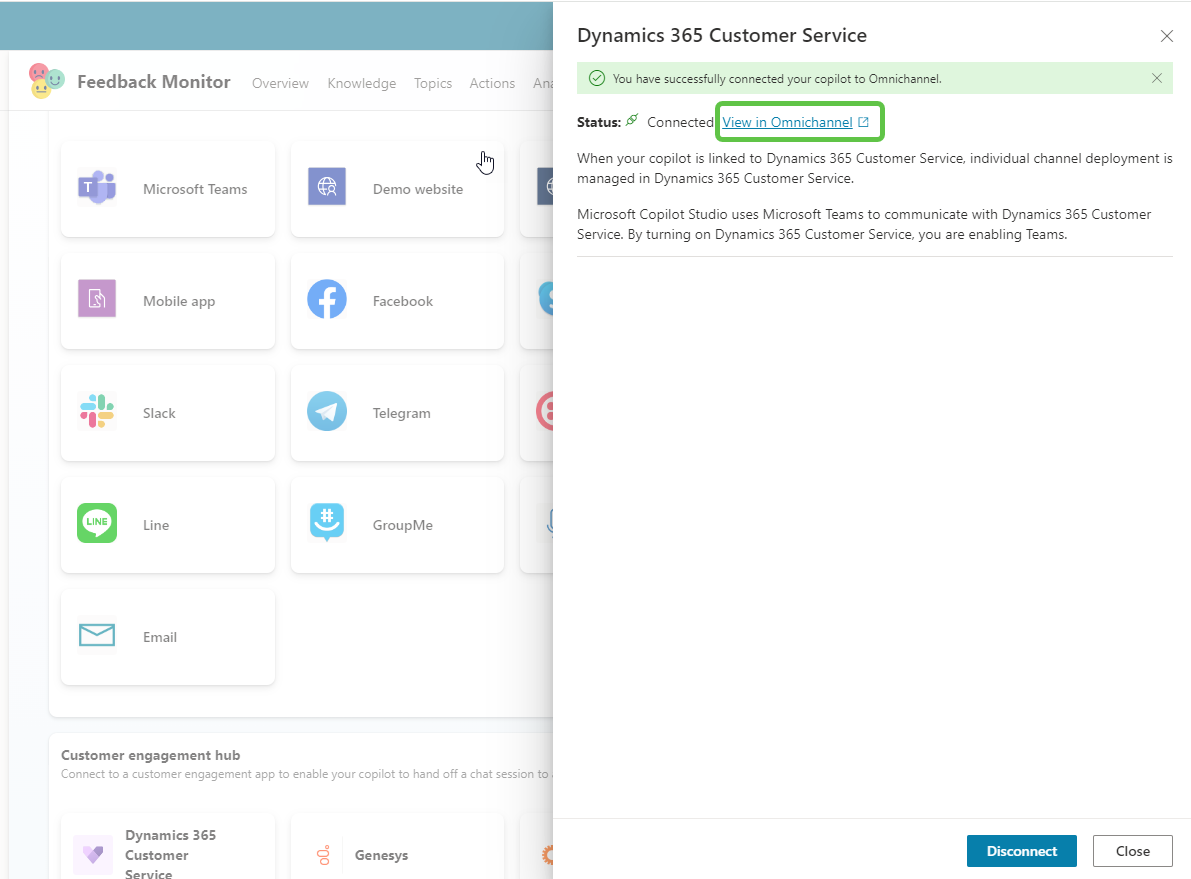Dismiss the green success notification banner
Screen dimensions: 1191x879
coord(1157,78)
